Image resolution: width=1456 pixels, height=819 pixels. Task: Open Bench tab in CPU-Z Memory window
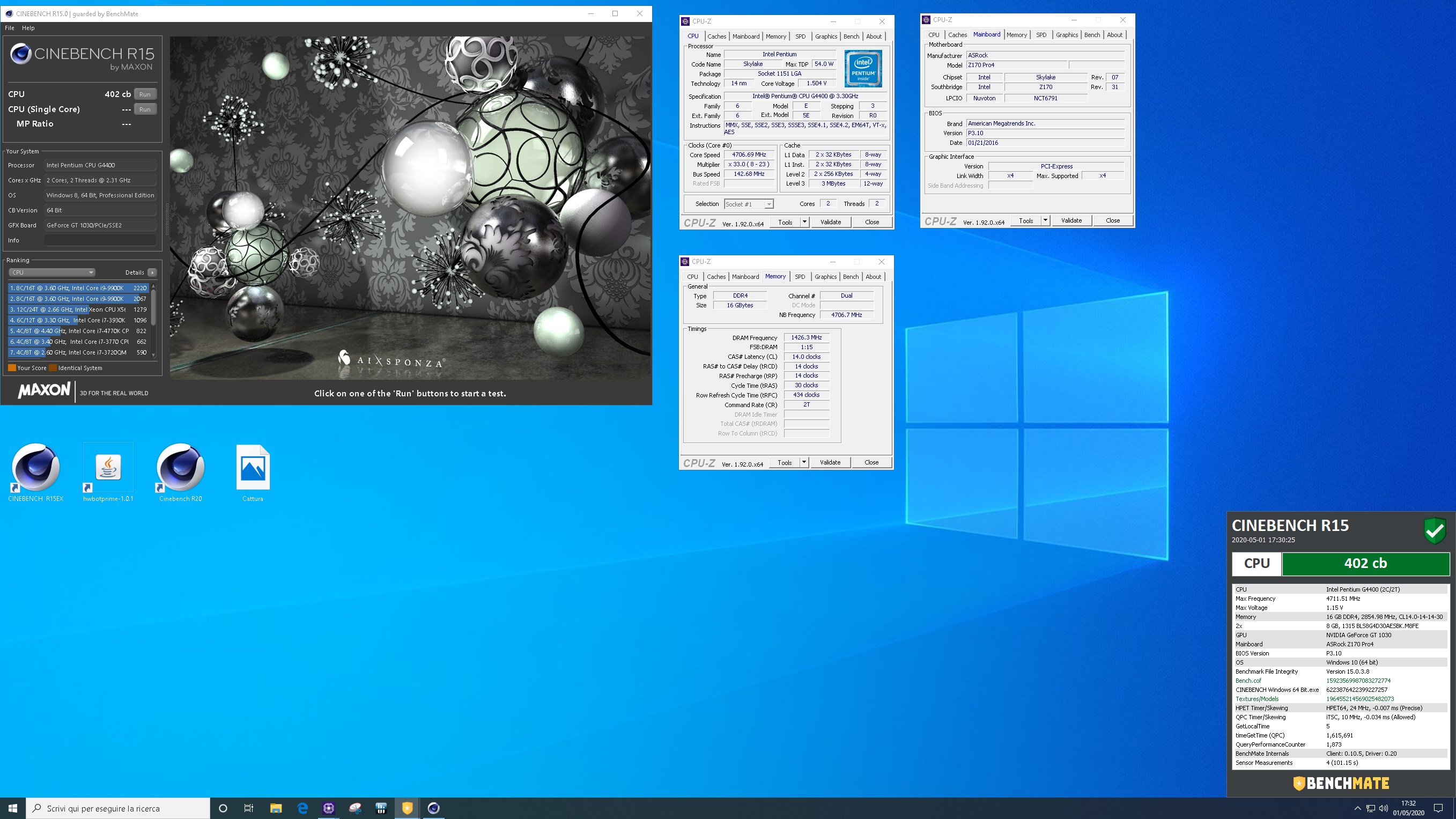(x=851, y=277)
